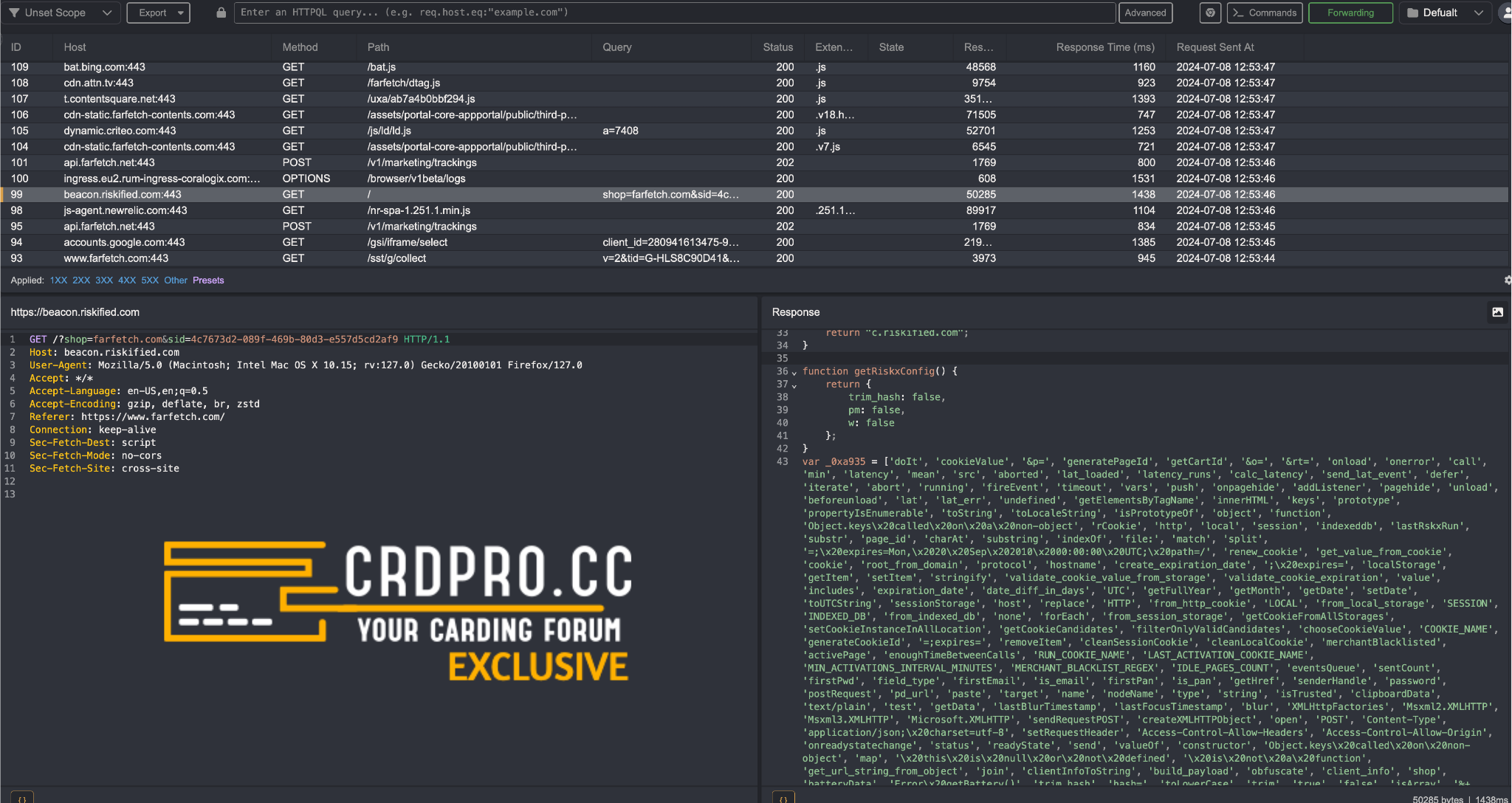Click the Response pane image preview icon
The image size is (1512, 803).
[1497, 312]
